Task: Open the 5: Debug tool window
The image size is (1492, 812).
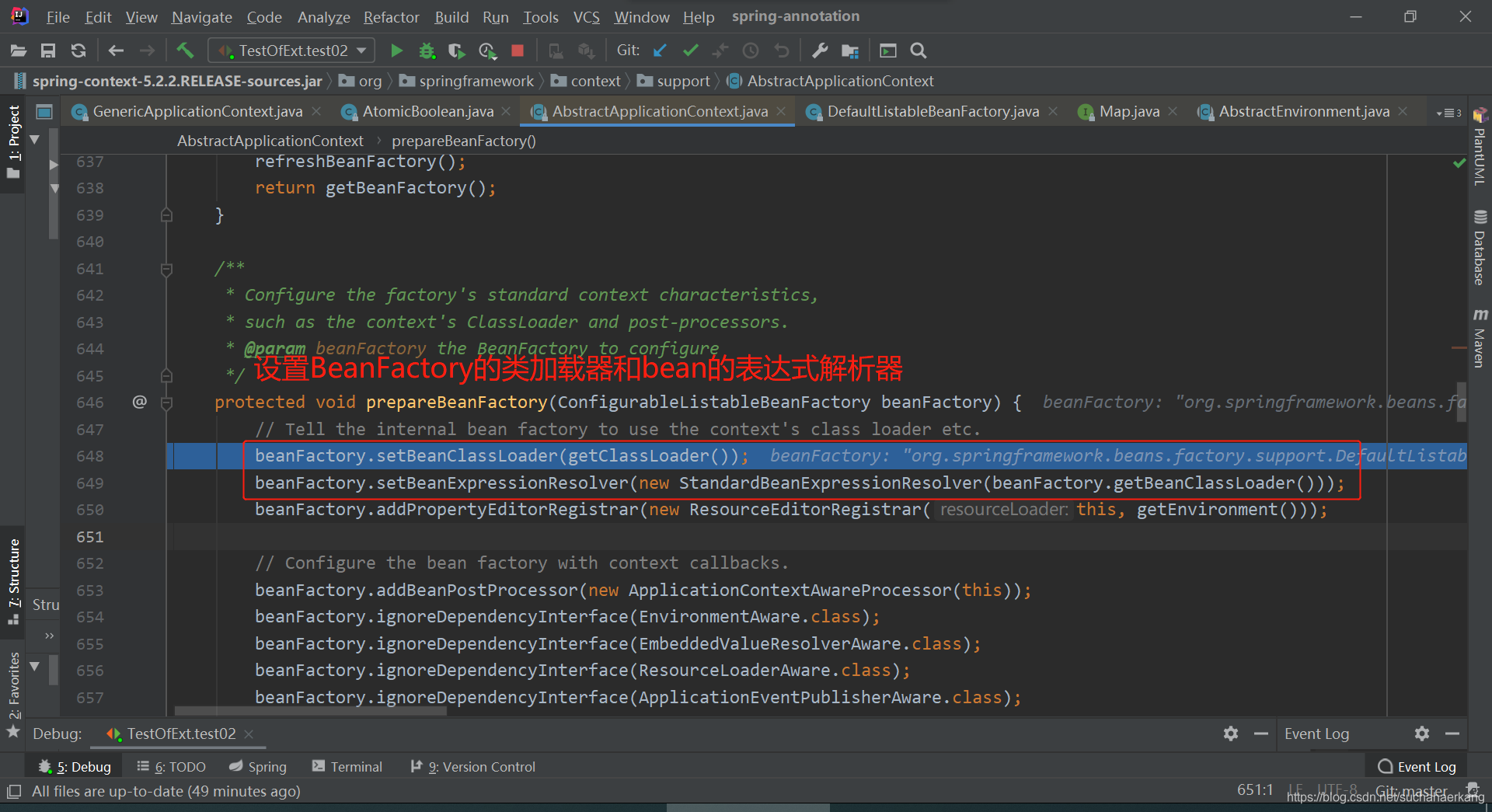Action: (75, 767)
